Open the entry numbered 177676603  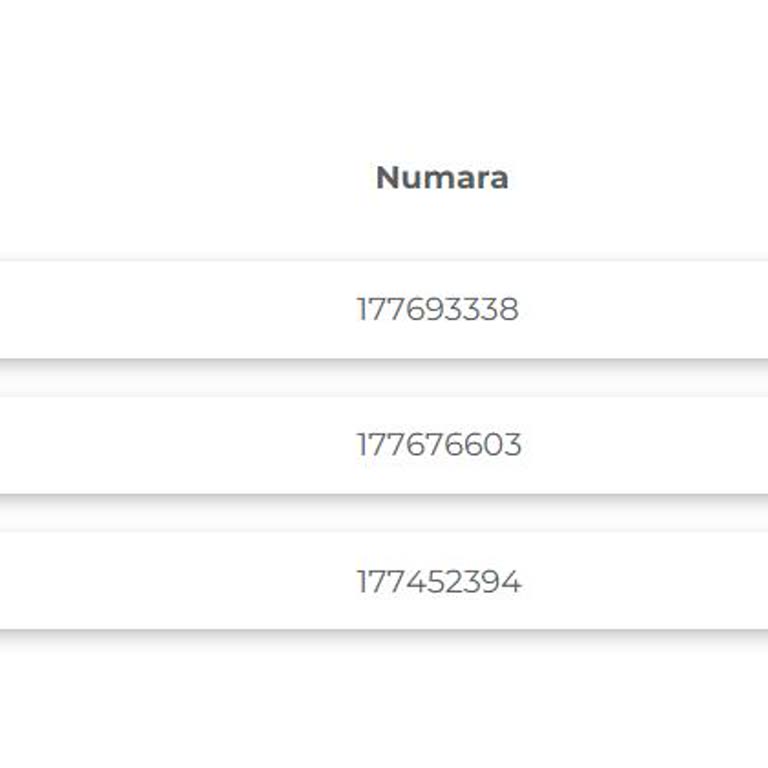(x=439, y=445)
